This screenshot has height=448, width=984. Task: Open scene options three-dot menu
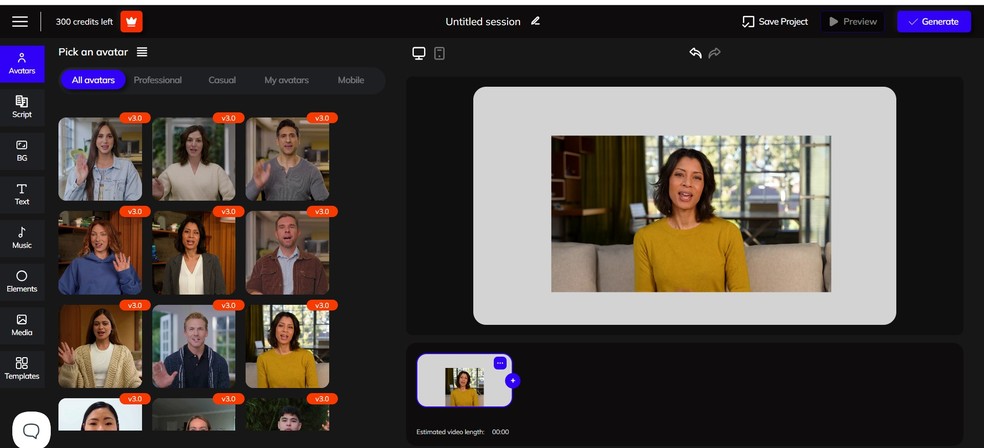coord(500,362)
